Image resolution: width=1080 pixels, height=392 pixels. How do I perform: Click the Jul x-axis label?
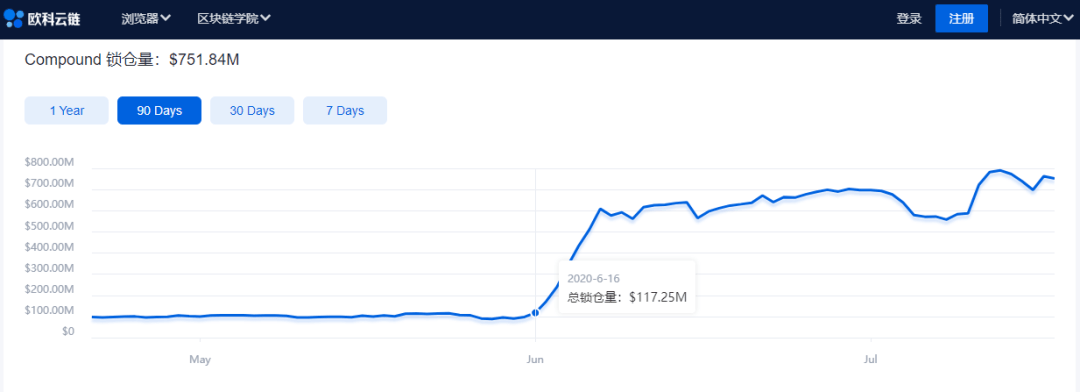tap(871, 360)
